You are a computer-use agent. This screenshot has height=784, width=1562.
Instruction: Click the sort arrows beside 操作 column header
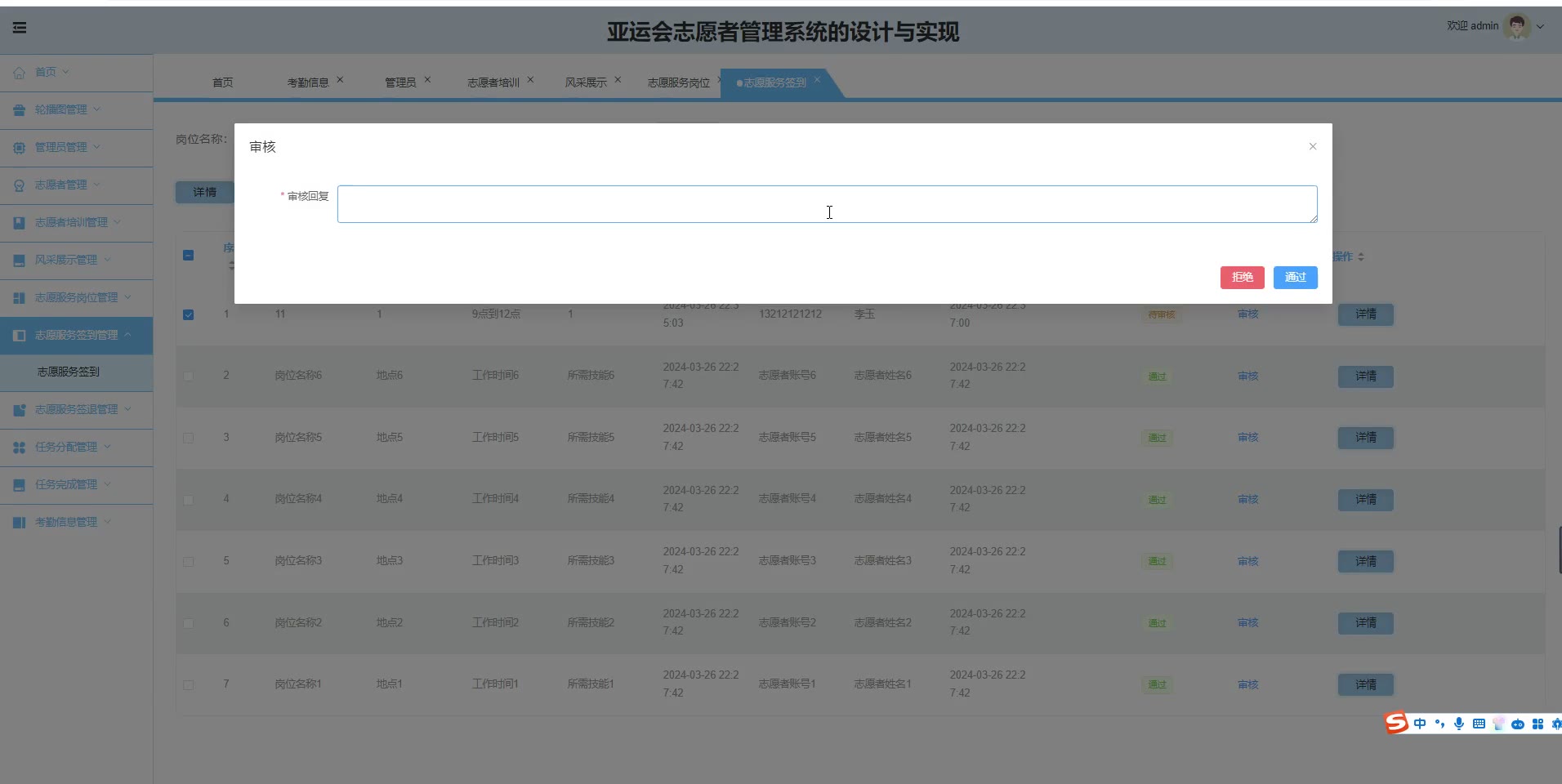(x=1361, y=257)
